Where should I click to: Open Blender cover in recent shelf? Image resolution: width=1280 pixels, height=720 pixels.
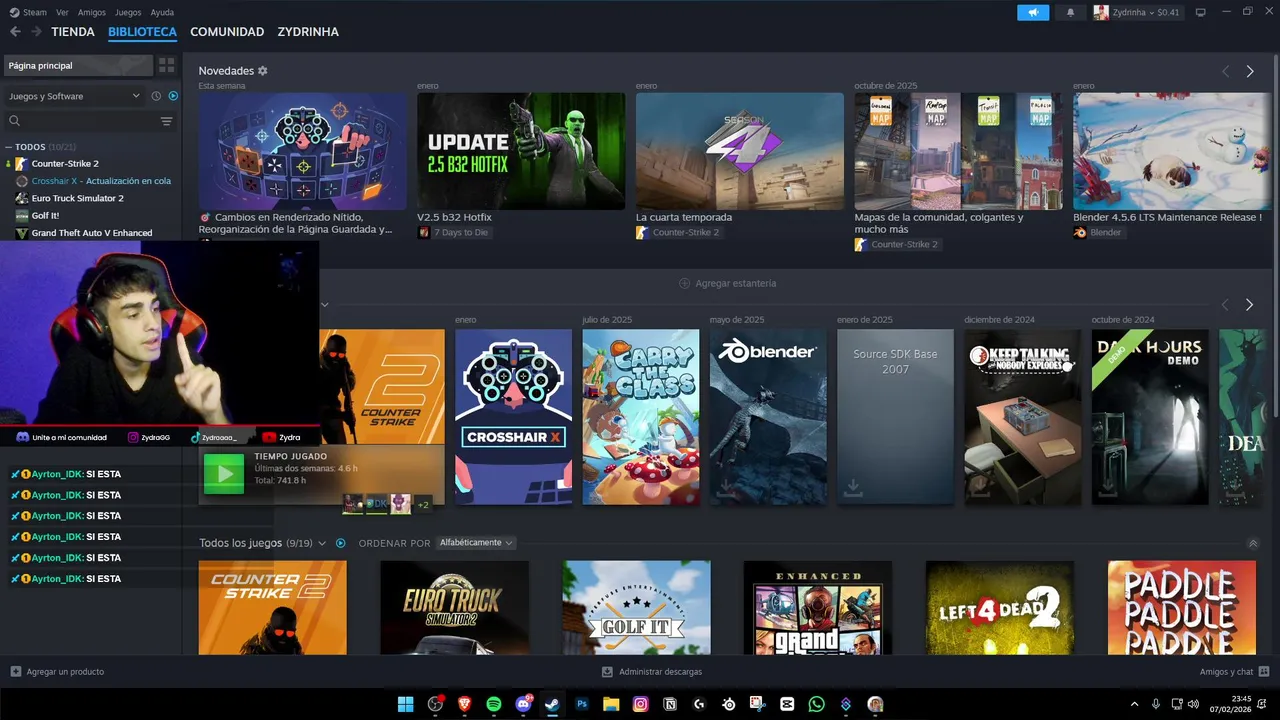pyautogui.click(x=768, y=417)
